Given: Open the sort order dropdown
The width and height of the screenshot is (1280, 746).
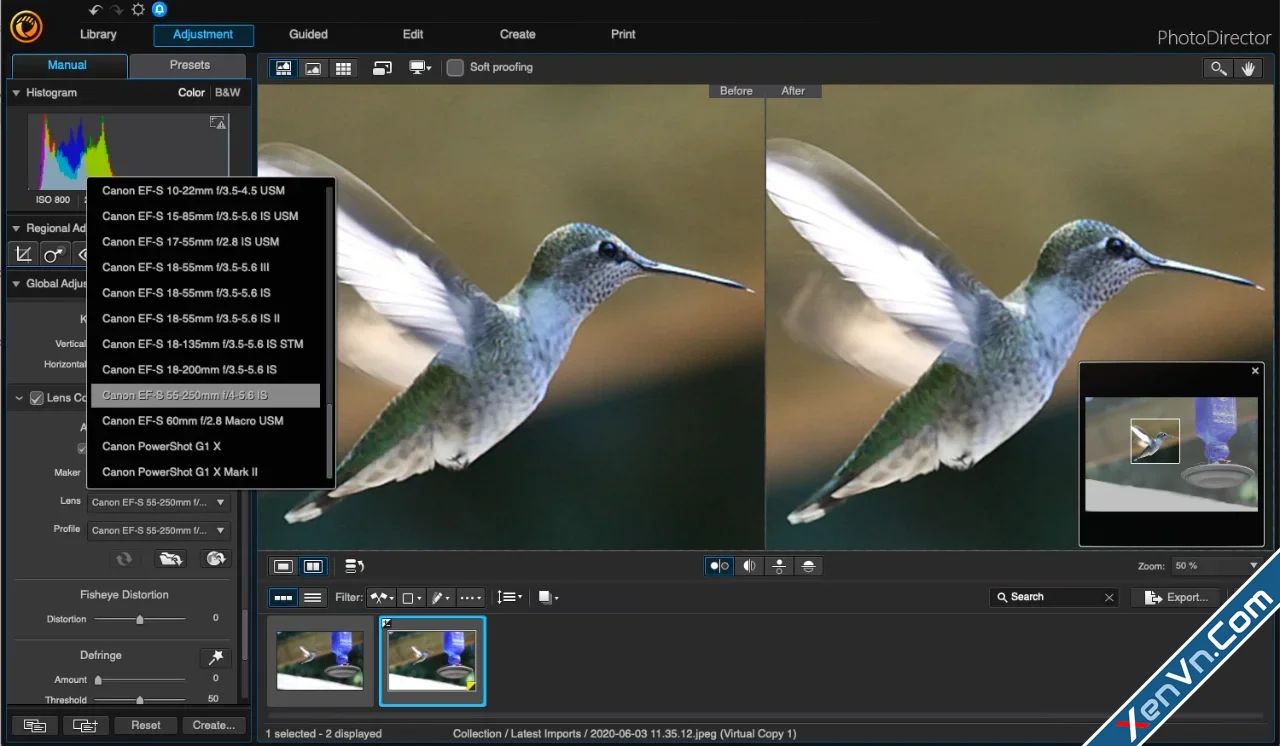Looking at the screenshot, I should coord(510,597).
